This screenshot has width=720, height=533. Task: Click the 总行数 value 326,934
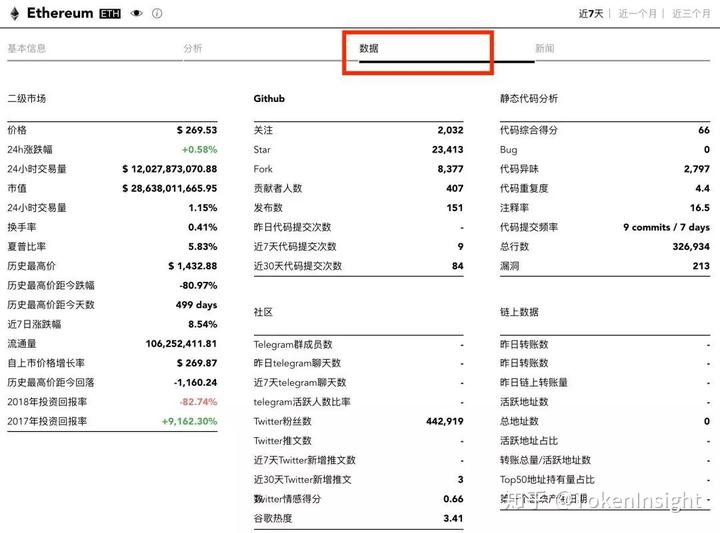691,247
